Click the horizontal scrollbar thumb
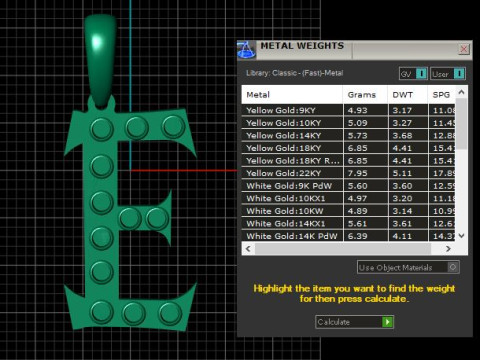The image size is (480, 360). click(x=343, y=249)
